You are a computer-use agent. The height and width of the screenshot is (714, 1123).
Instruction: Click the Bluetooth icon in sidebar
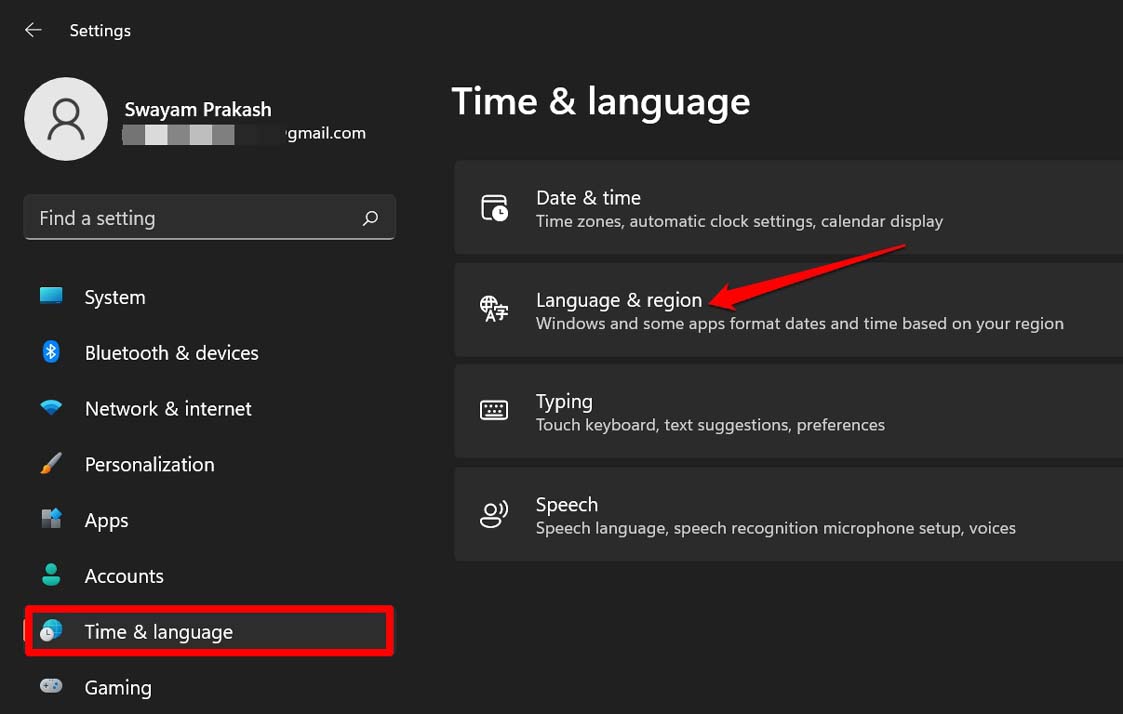pos(51,352)
